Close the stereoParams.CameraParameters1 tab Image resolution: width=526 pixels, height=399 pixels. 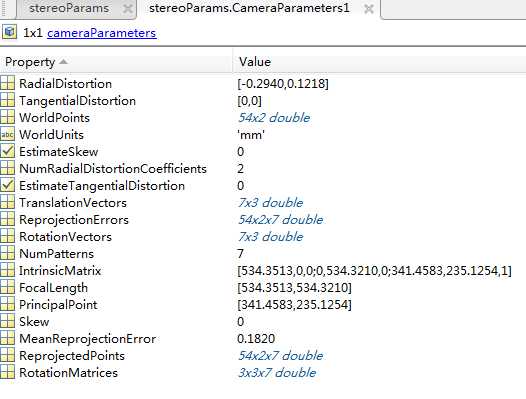(x=369, y=9)
